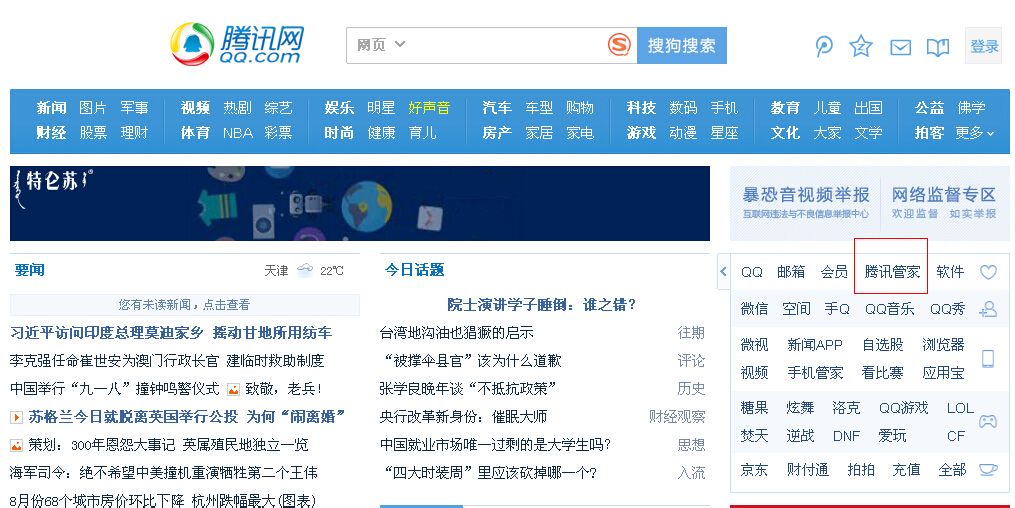Image resolution: width=1015 pixels, height=508 pixels.
Task: Click the person icon beside QQ秀
Action: pos(988,309)
